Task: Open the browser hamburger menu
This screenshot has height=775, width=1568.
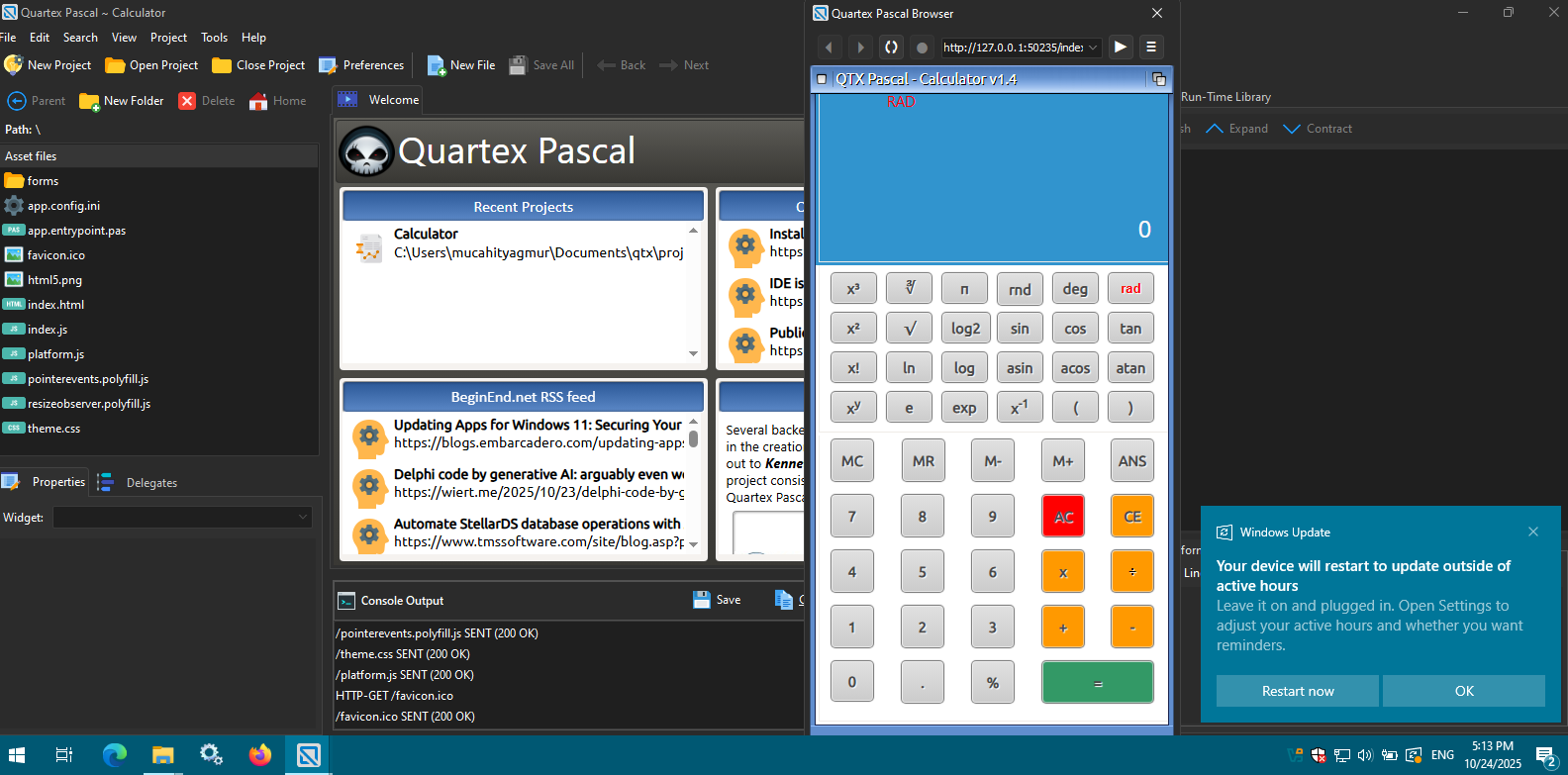Action: tap(1150, 47)
